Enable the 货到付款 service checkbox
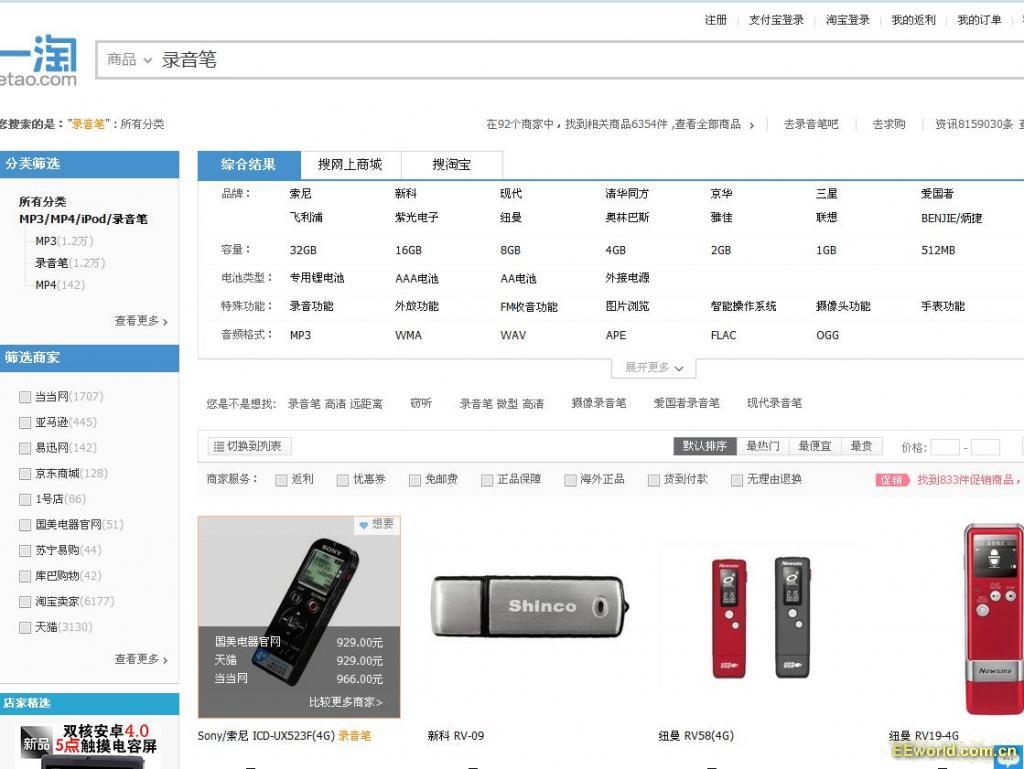The height and width of the screenshot is (769, 1024). [654, 480]
